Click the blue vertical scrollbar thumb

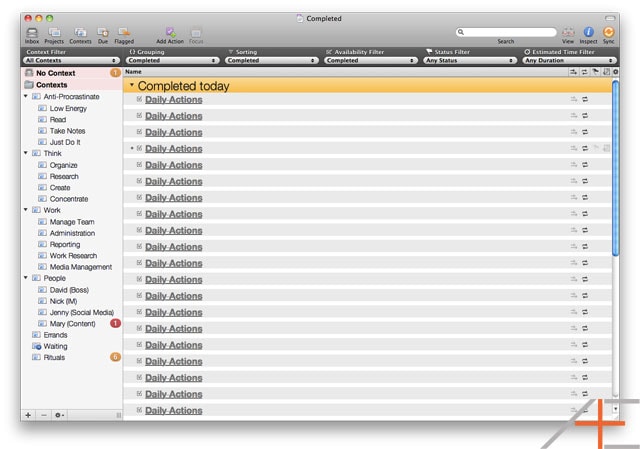click(616, 168)
